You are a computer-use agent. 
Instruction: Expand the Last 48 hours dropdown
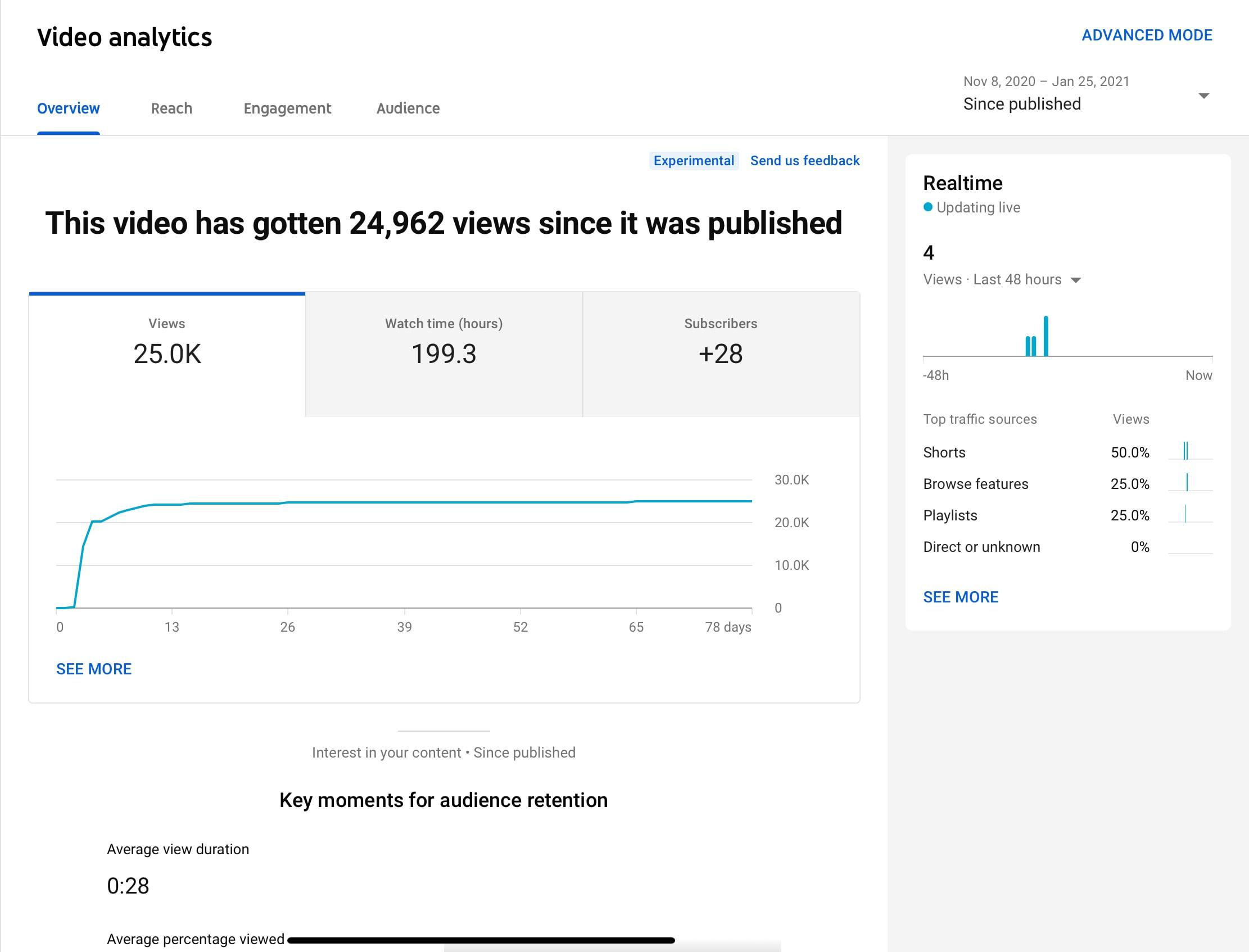(x=1075, y=280)
